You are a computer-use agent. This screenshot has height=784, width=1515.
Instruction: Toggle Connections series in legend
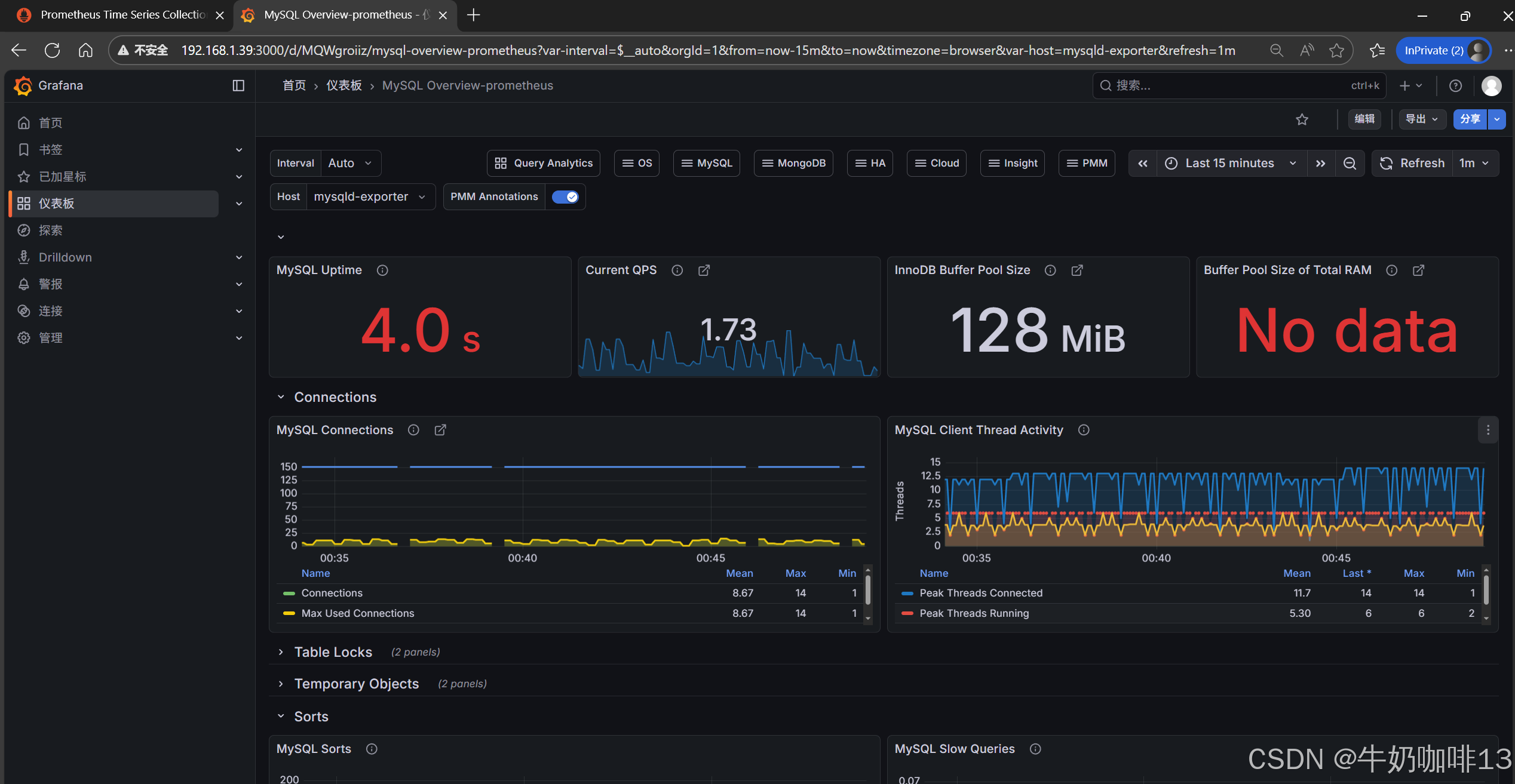[x=332, y=593]
